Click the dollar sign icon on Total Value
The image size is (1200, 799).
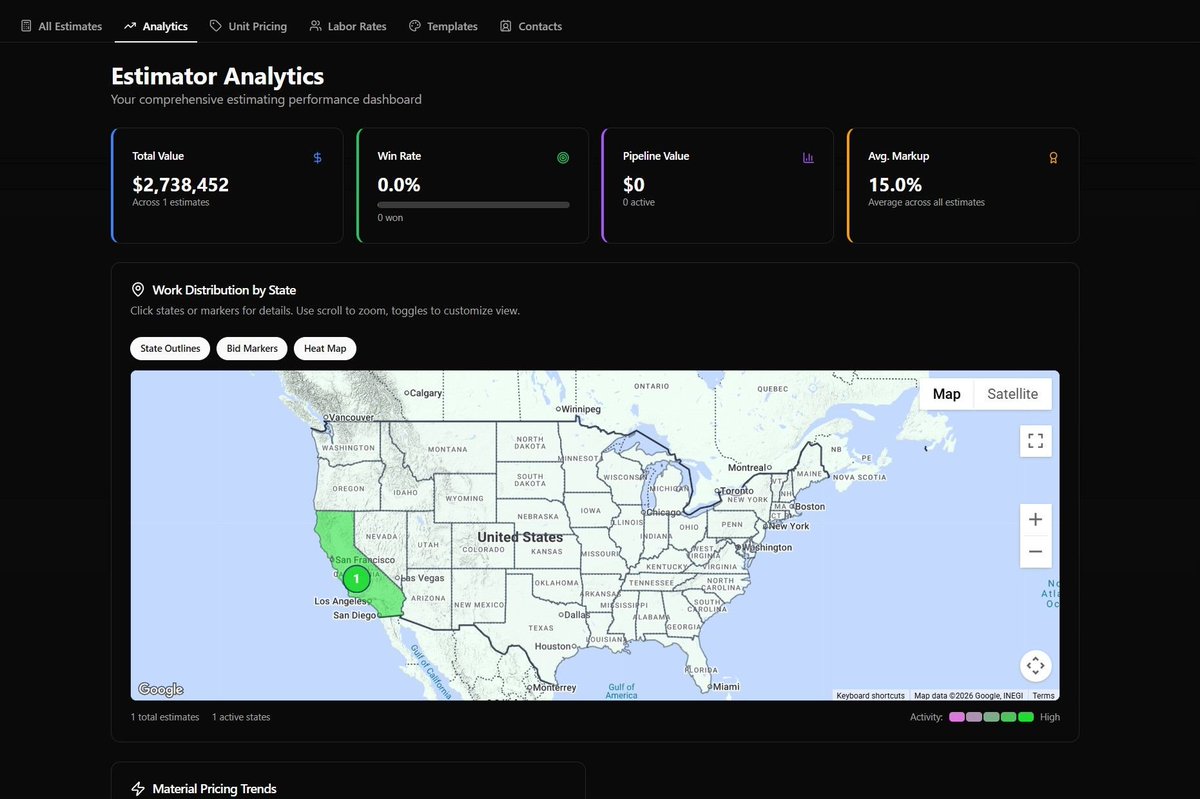(318, 158)
